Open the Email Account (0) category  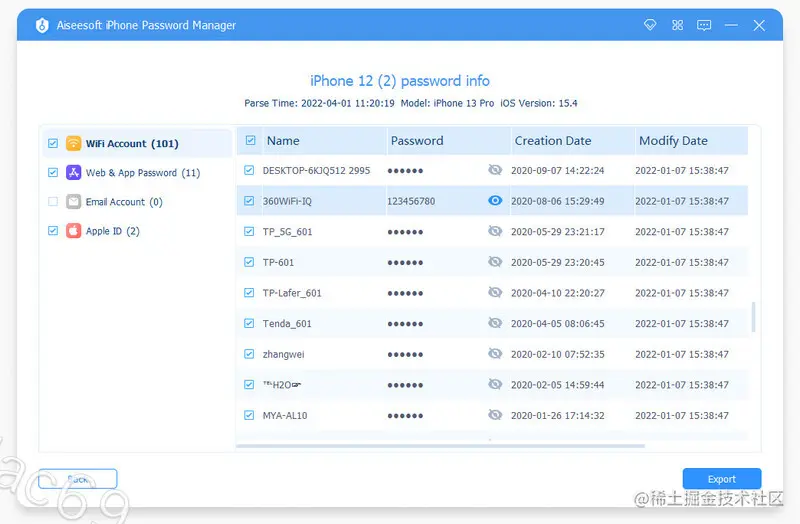click(x=137, y=202)
